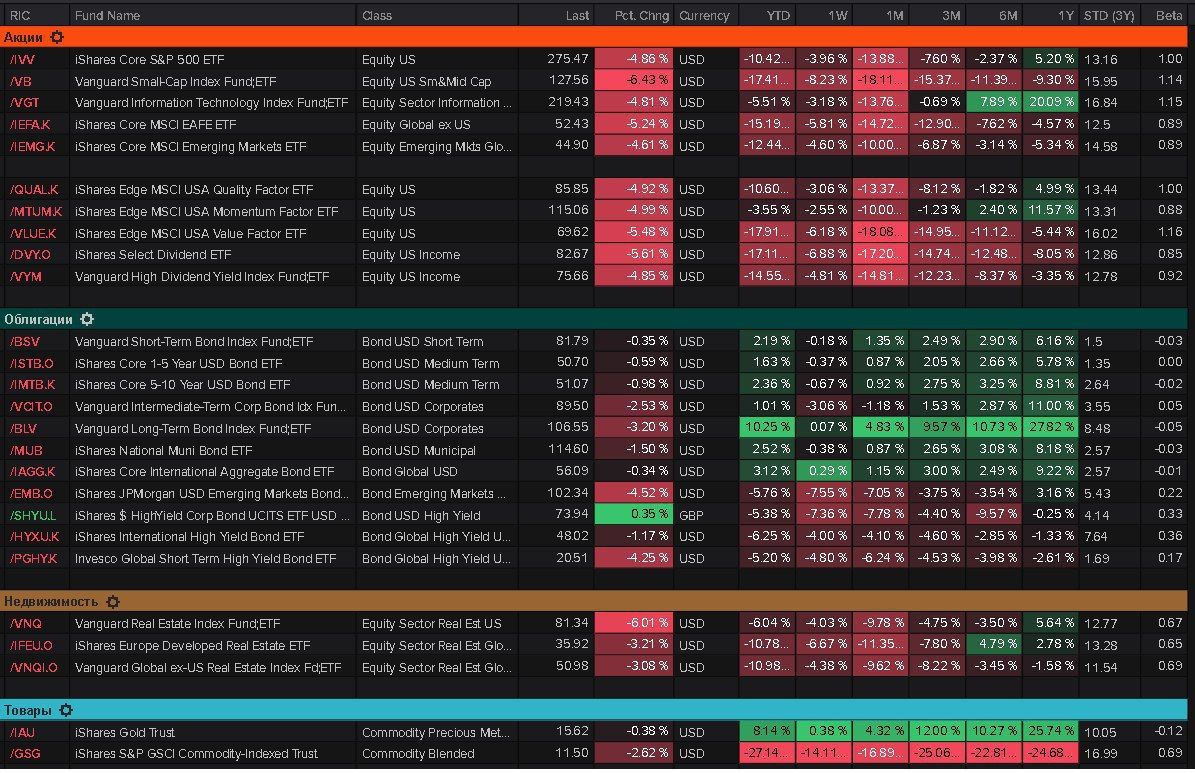Viewport: 1195px width, 773px height.
Task: Sort by Beta column header
Action: point(1168,15)
